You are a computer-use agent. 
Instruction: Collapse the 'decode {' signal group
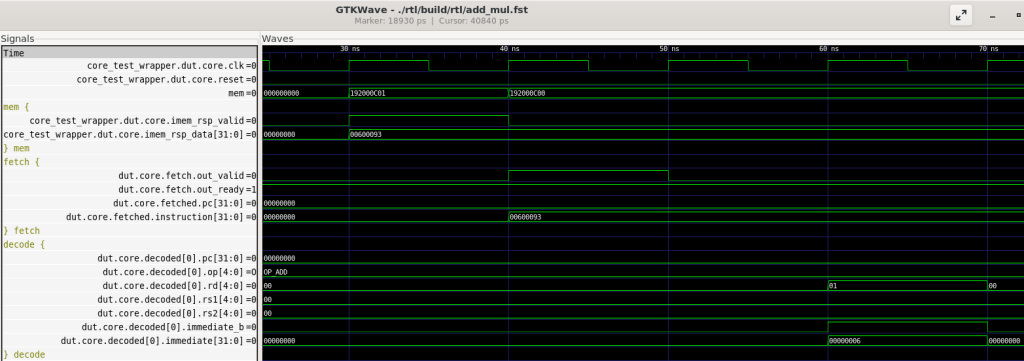tap(24, 244)
